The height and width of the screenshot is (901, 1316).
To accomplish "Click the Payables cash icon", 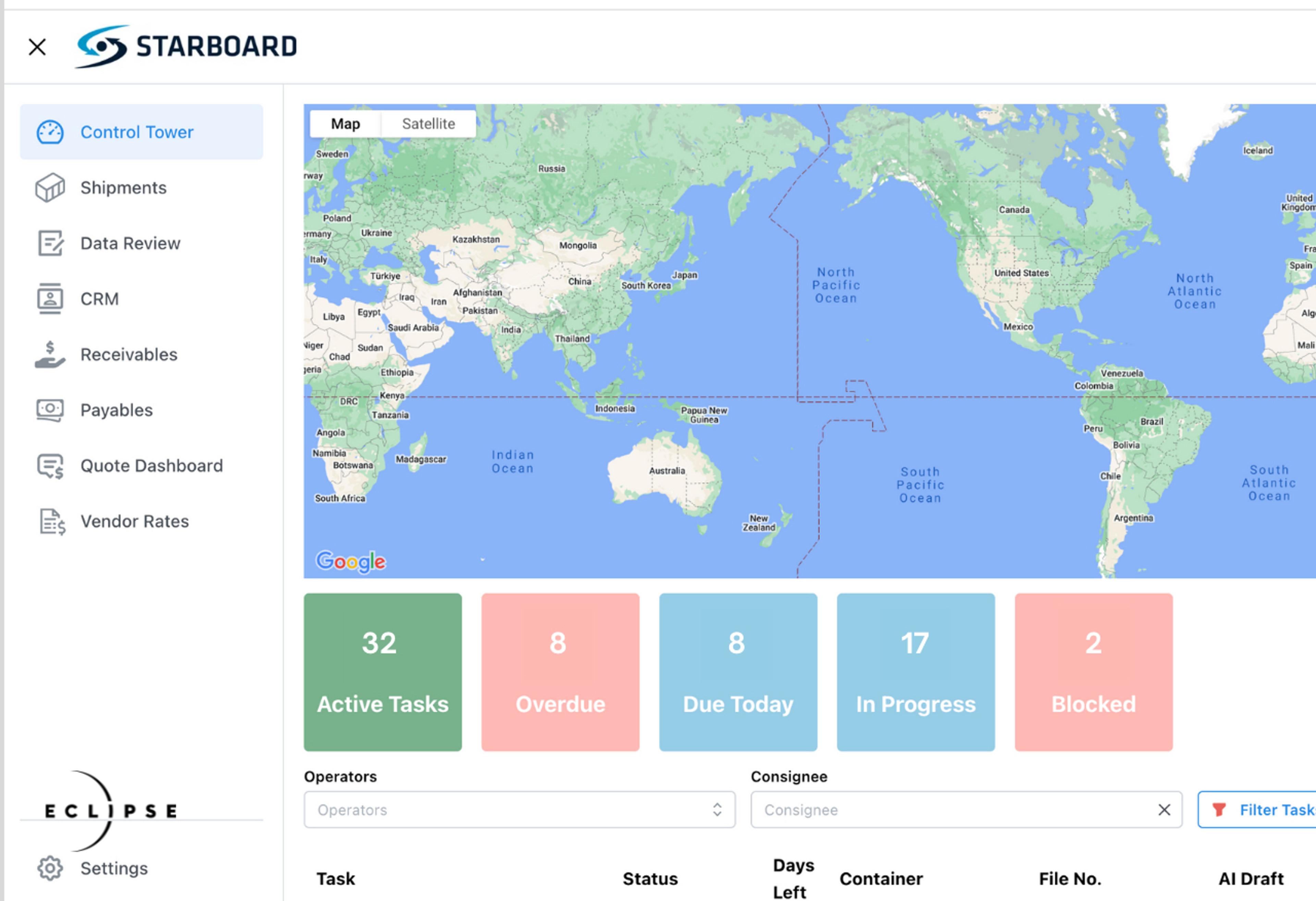I will [50, 410].
